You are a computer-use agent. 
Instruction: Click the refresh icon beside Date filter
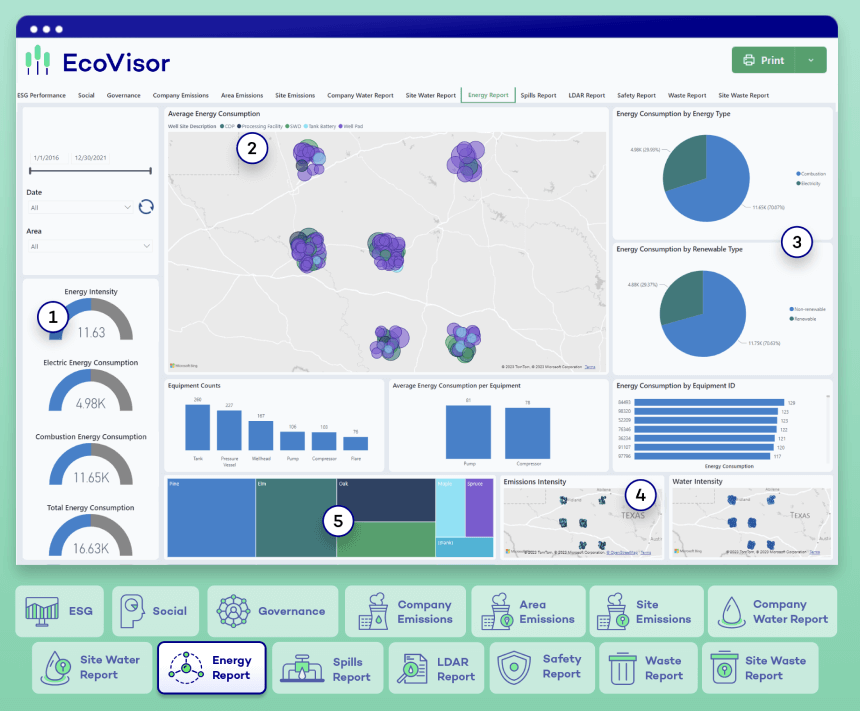[146, 207]
